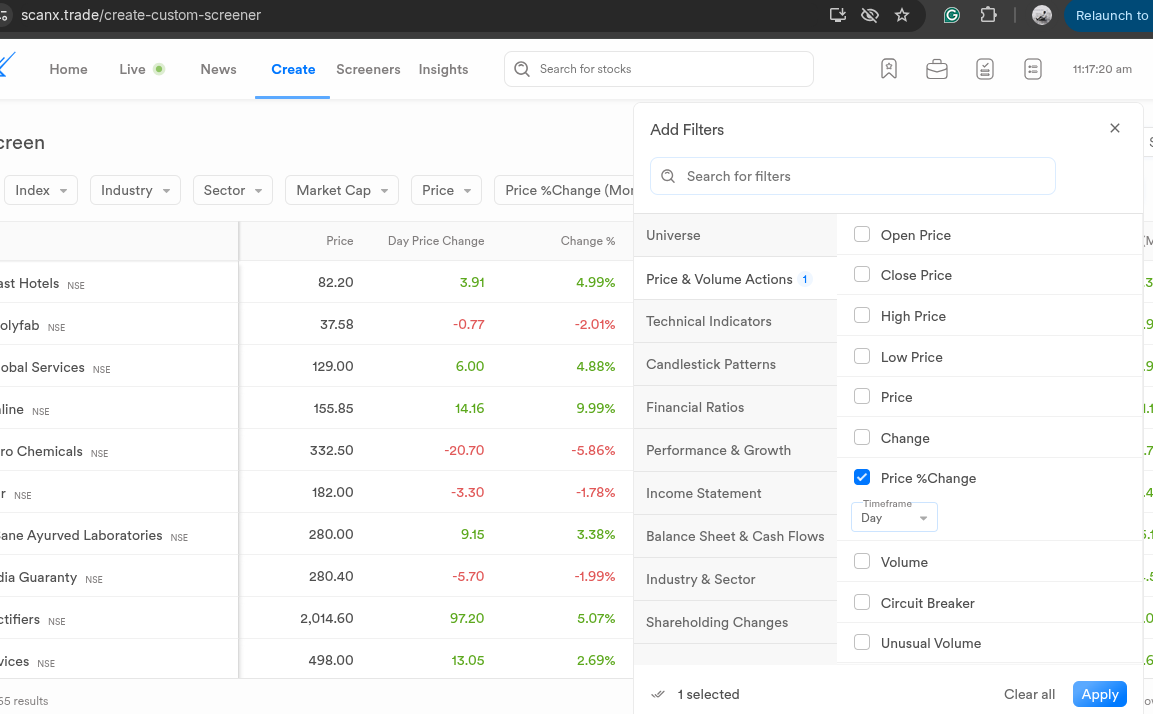The height and width of the screenshot is (714, 1153).
Task: Open the browser extensions puzzle icon
Action: pyautogui.click(x=989, y=15)
